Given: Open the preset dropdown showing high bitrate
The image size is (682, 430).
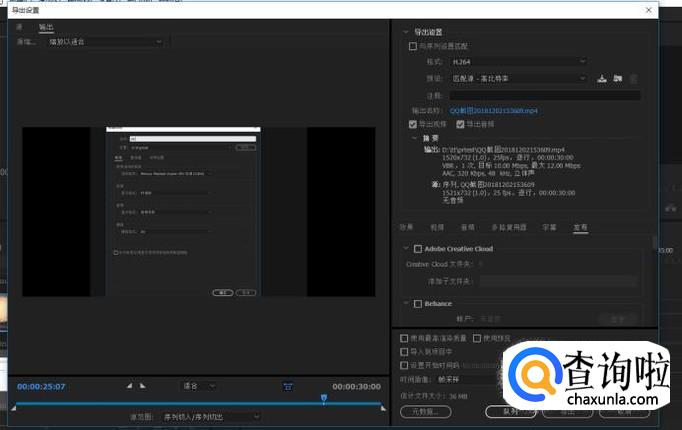Looking at the screenshot, I should tap(527, 78).
